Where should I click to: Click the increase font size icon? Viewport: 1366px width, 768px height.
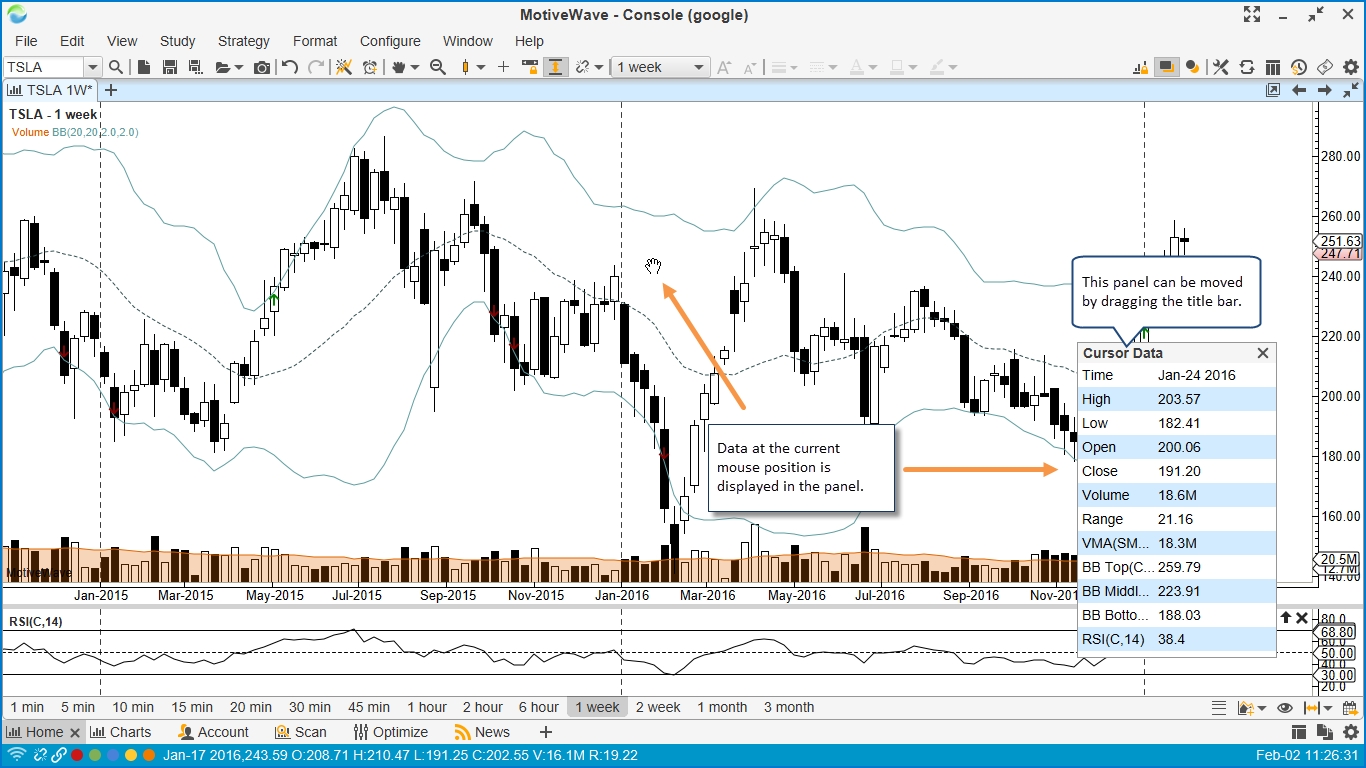[723, 67]
